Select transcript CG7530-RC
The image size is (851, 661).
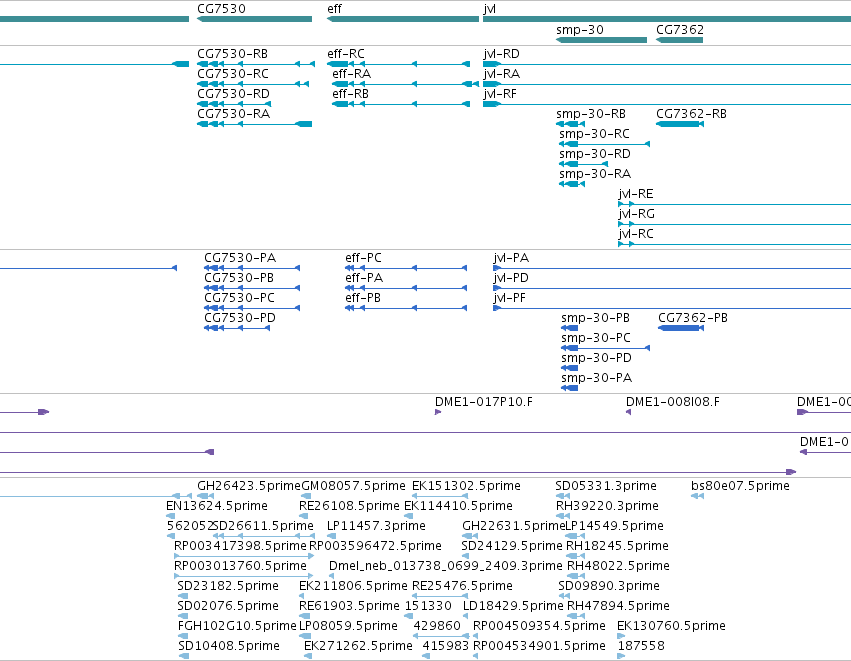point(253,84)
